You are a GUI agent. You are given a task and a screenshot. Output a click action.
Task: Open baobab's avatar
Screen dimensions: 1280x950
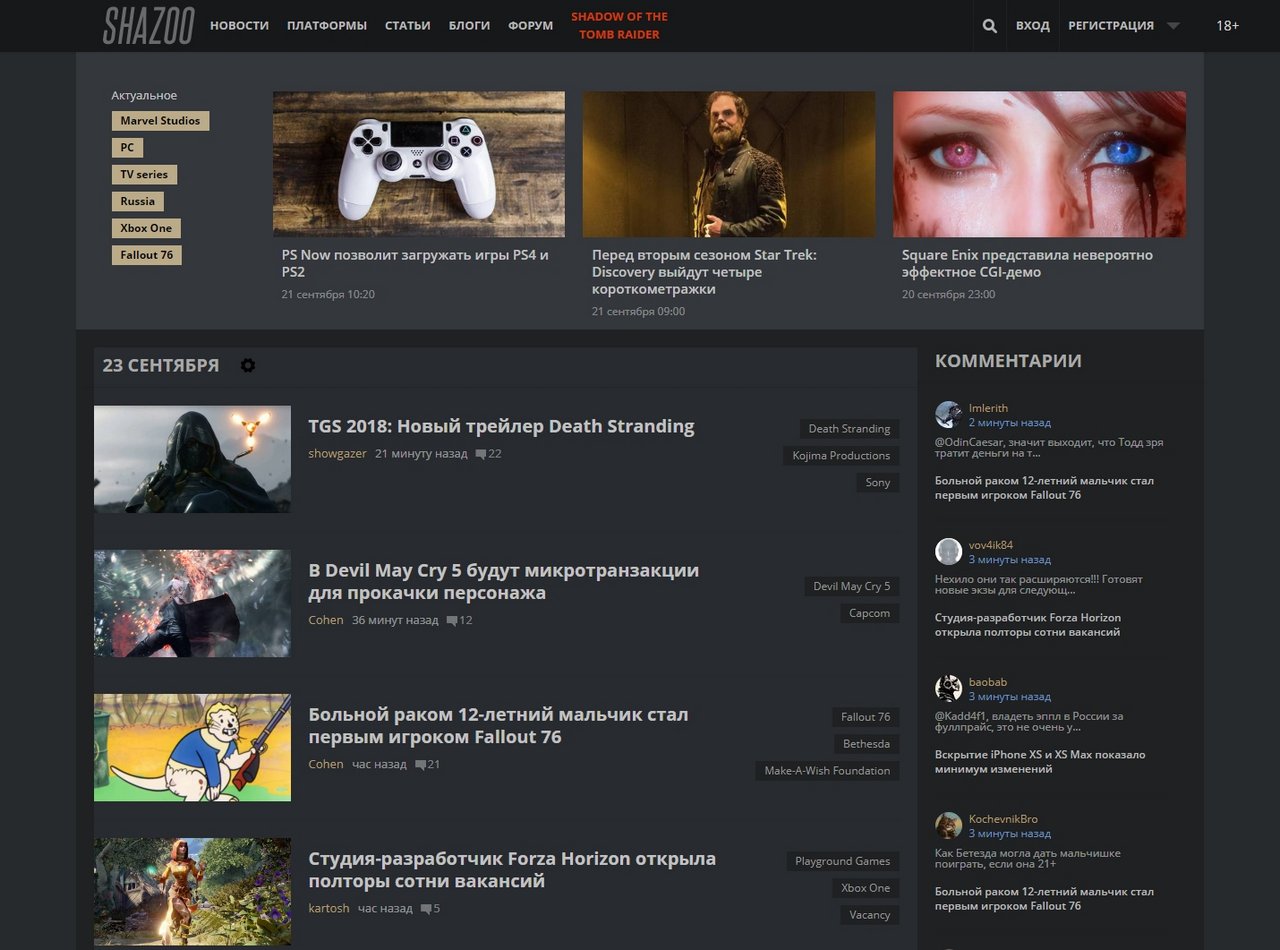click(x=948, y=689)
